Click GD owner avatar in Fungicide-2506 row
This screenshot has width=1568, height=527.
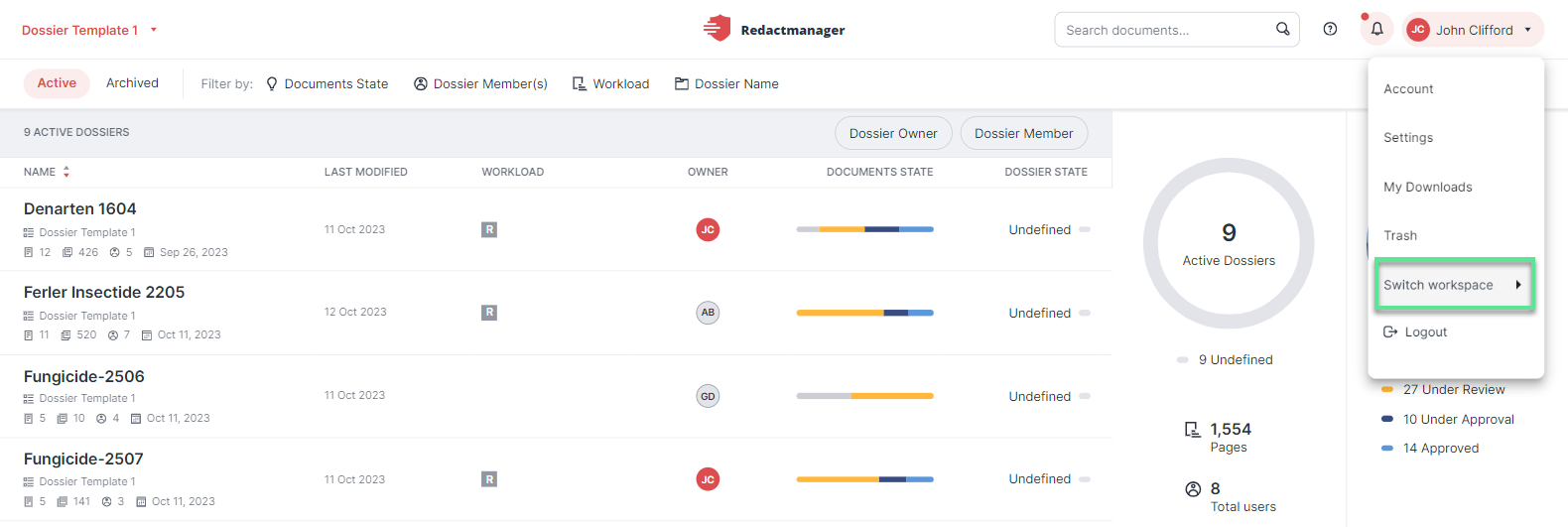[x=708, y=396]
